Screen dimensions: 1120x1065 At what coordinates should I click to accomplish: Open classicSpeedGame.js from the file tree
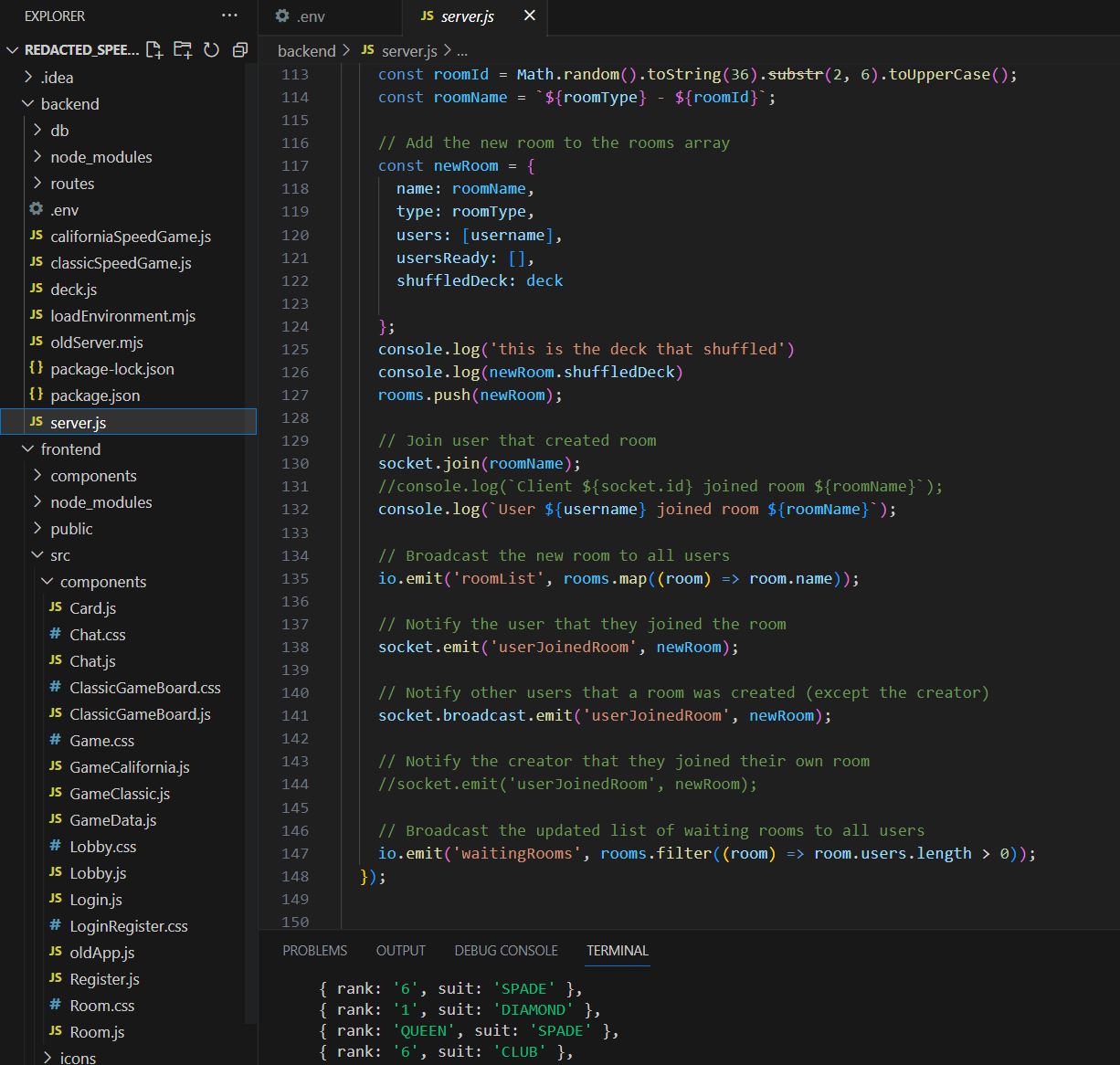[x=121, y=263]
